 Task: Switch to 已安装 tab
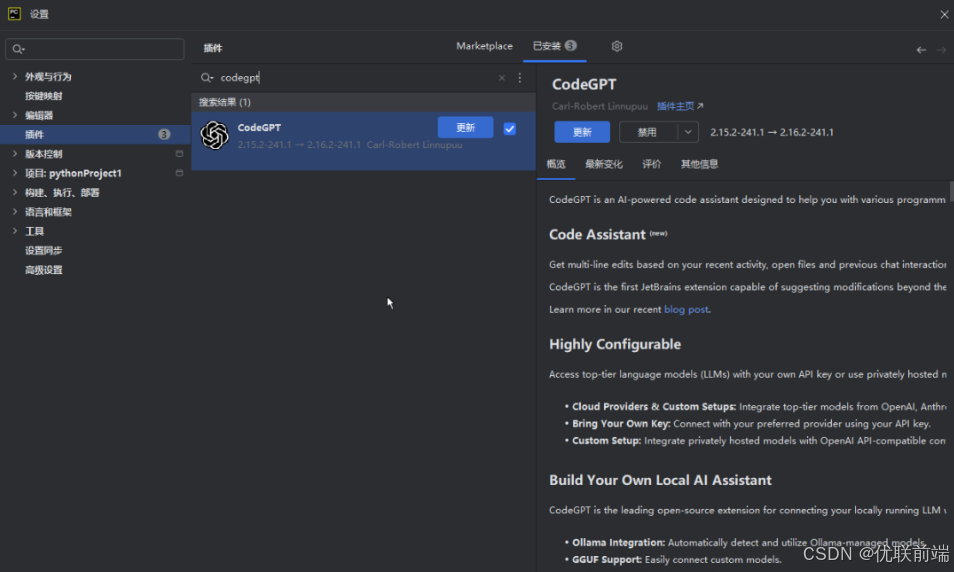[554, 46]
